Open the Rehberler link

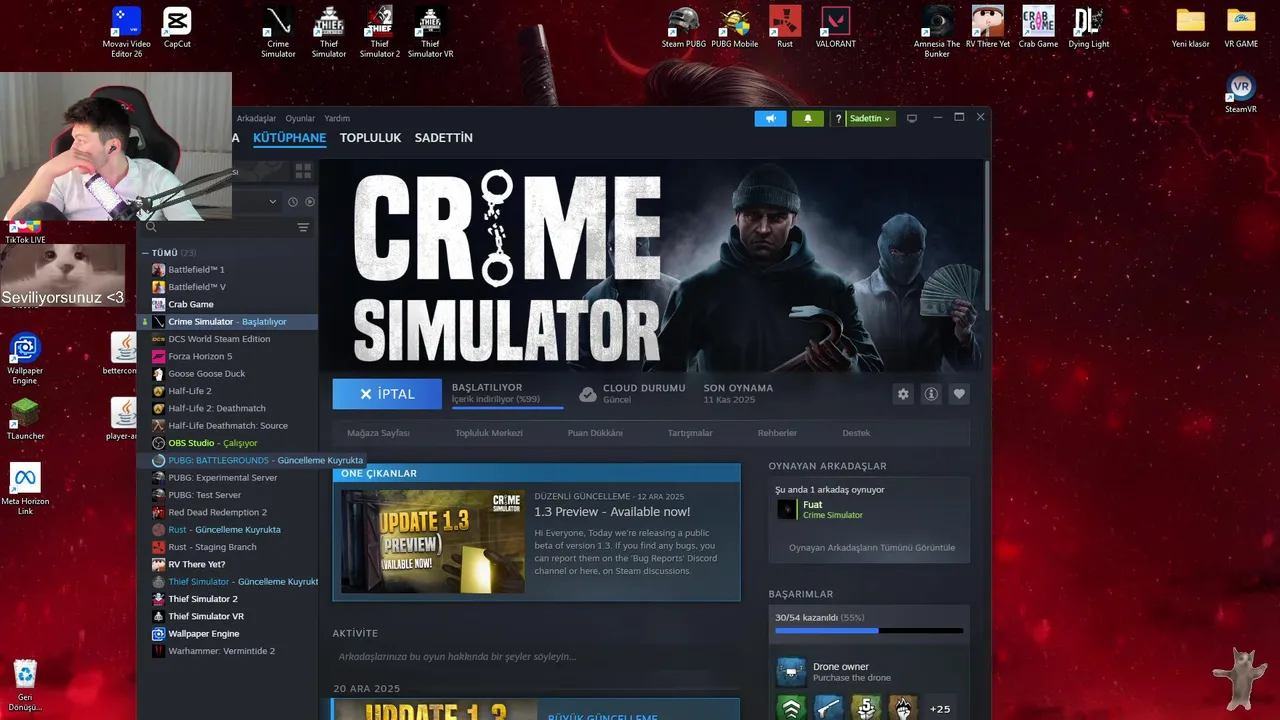point(777,433)
